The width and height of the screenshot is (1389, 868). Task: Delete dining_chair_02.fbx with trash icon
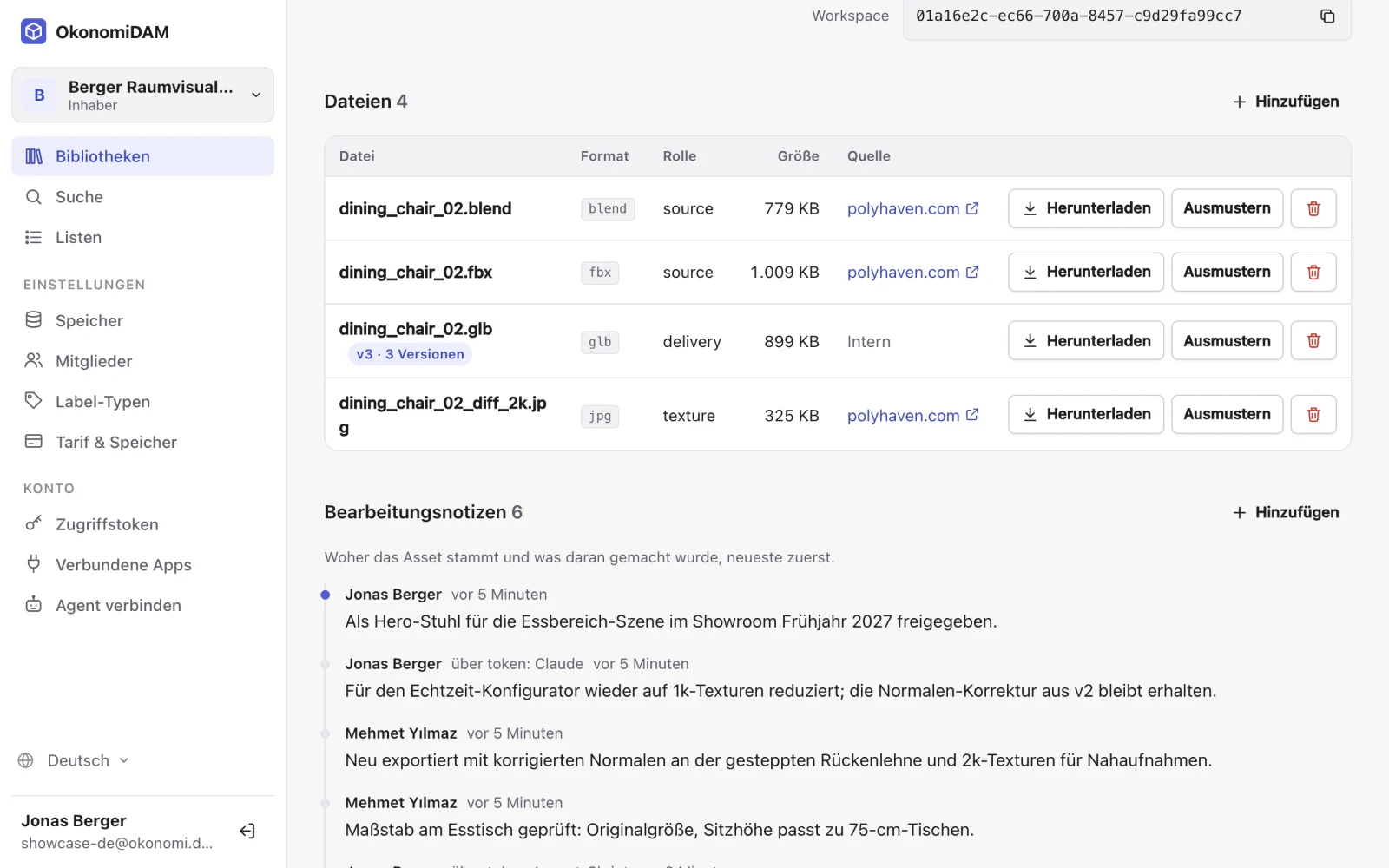pos(1313,272)
